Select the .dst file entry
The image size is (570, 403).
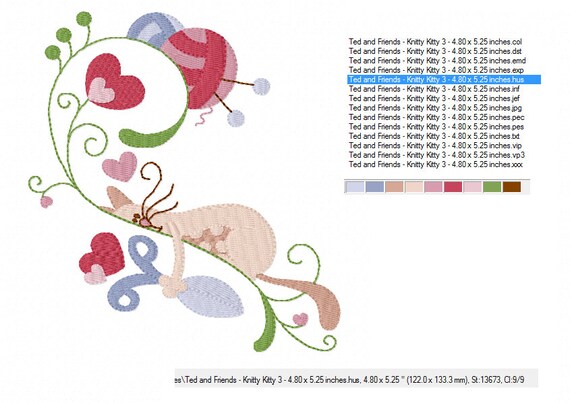pyautogui.click(x=435, y=51)
